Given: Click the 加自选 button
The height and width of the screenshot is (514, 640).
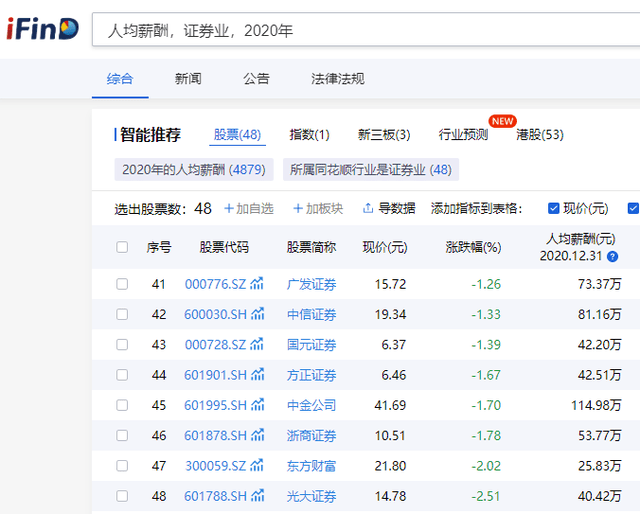Looking at the screenshot, I should 249,209.
